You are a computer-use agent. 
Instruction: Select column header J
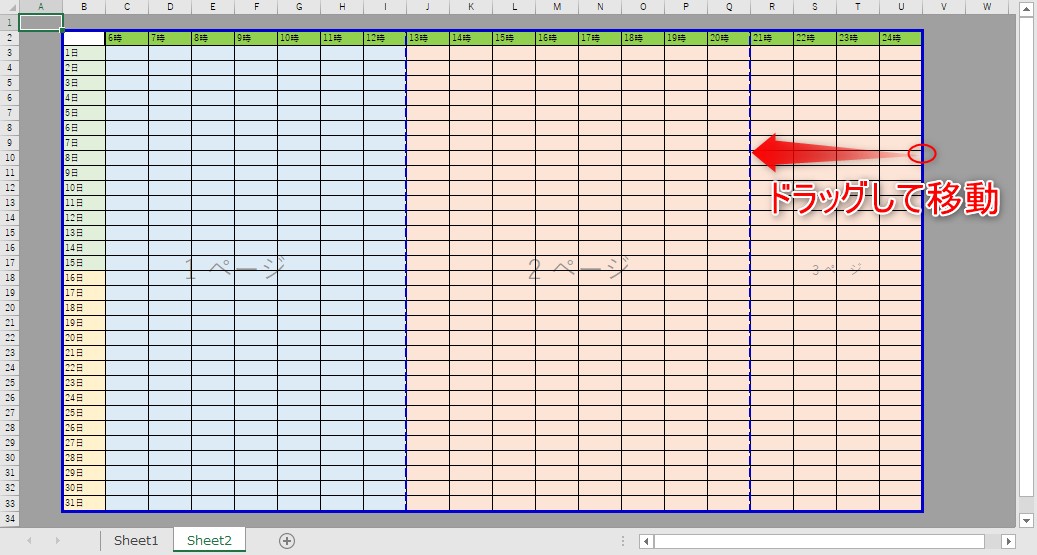[x=427, y=7]
